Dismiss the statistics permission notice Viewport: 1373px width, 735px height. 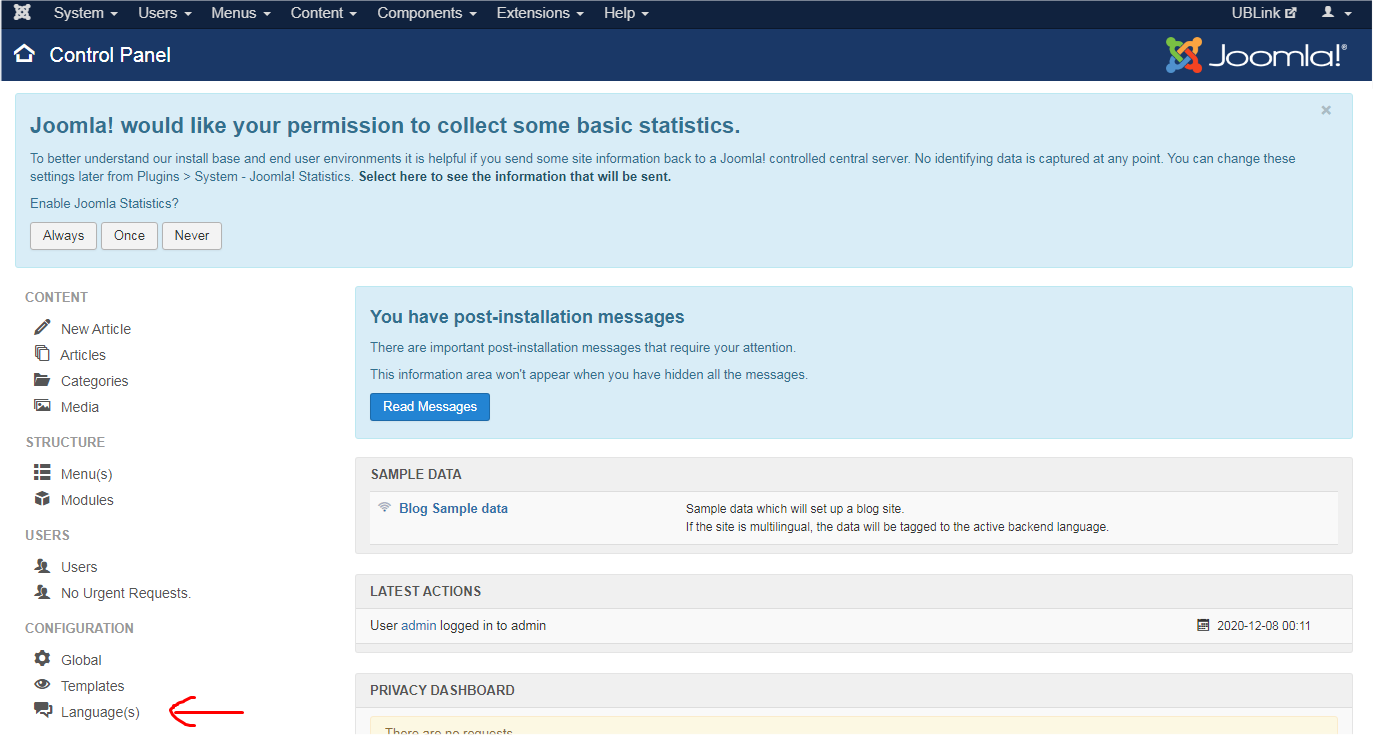click(1326, 110)
